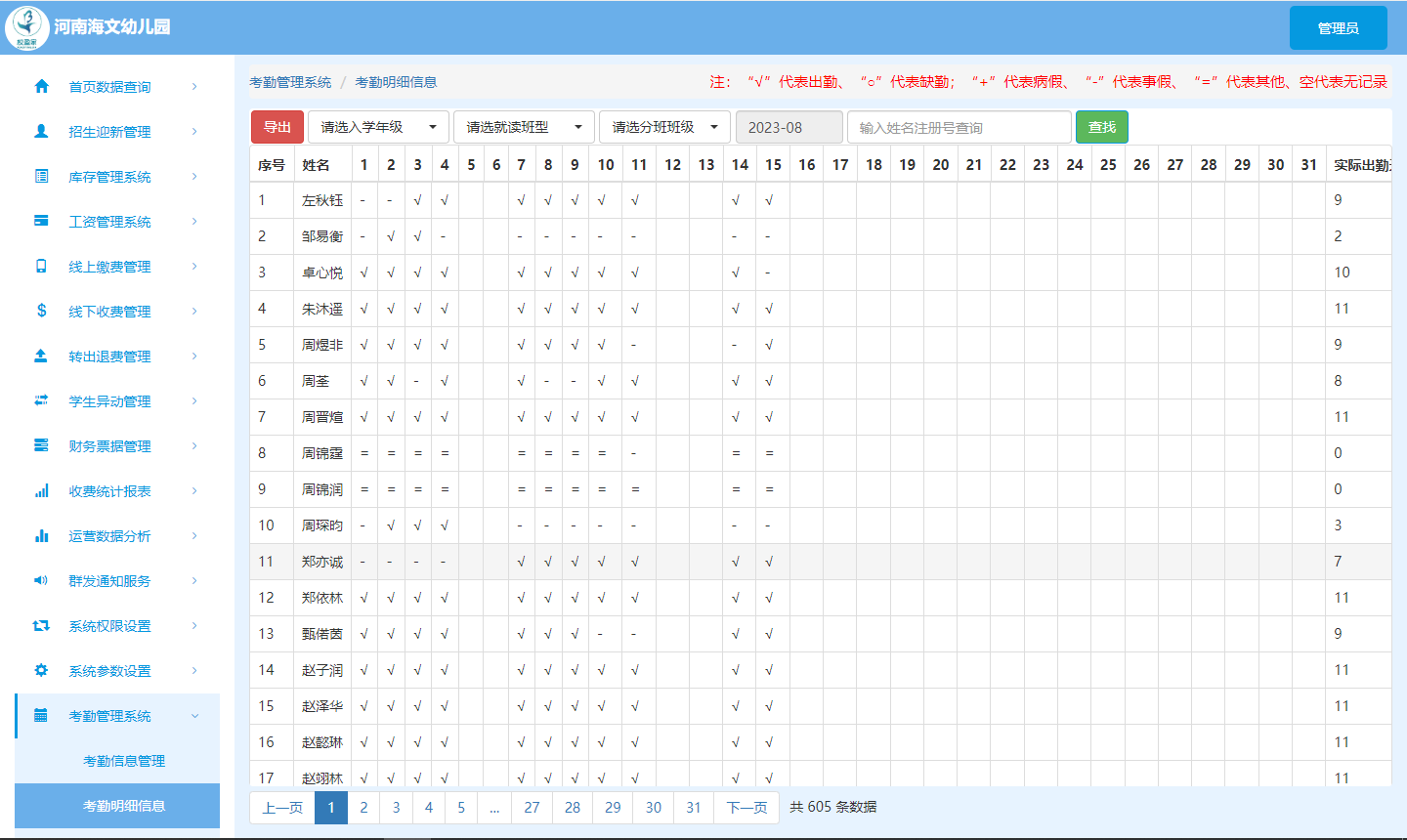Click the dollar sign icon for 线下收费管理
1407x840 pixels.
tap(41, 311)
